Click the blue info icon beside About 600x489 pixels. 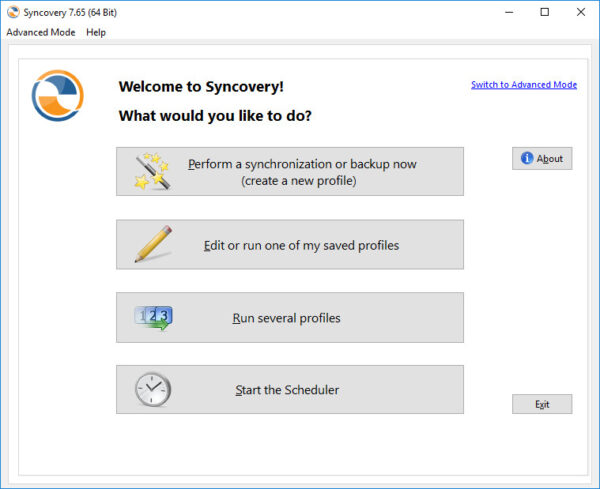tap(527, 158)
